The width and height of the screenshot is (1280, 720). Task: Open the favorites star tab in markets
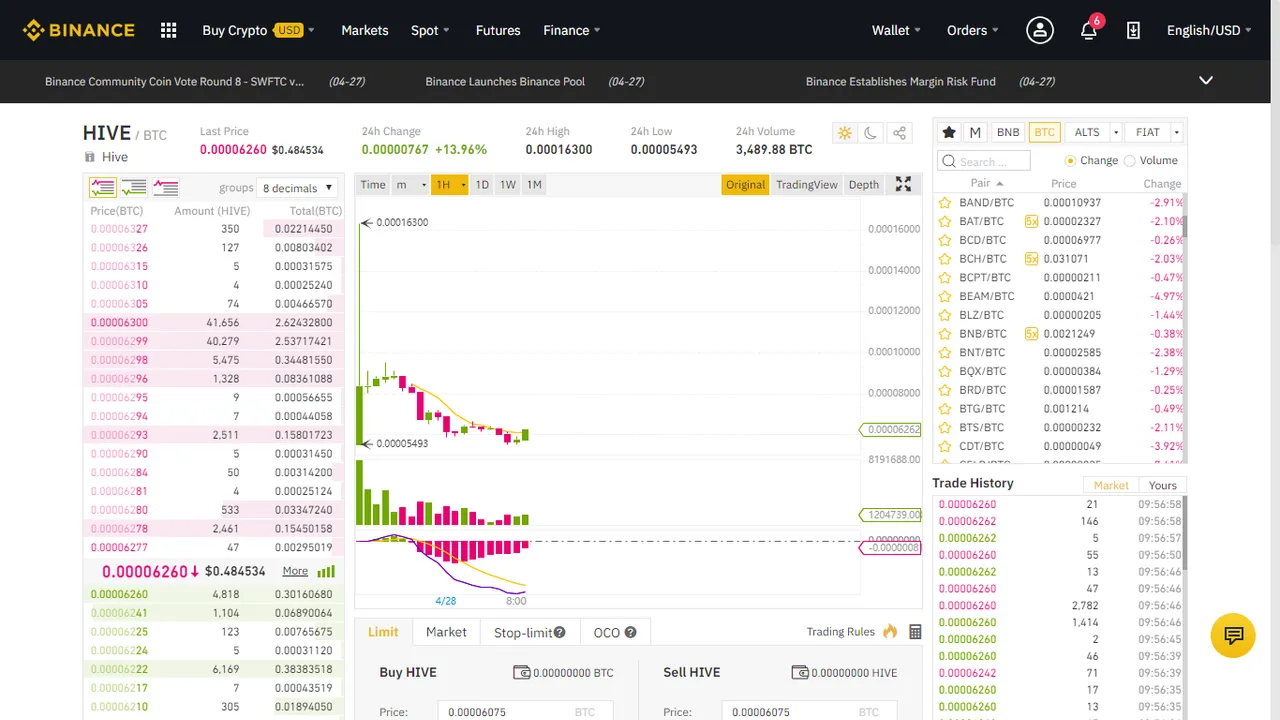[x=949, y=132]
